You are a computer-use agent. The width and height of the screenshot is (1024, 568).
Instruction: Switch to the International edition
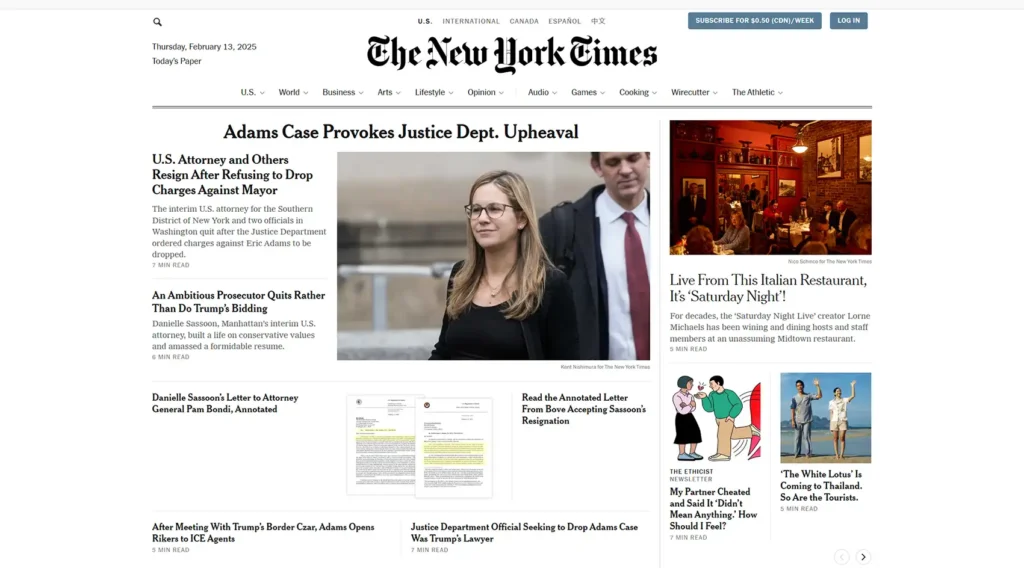(x=471, y=22)
